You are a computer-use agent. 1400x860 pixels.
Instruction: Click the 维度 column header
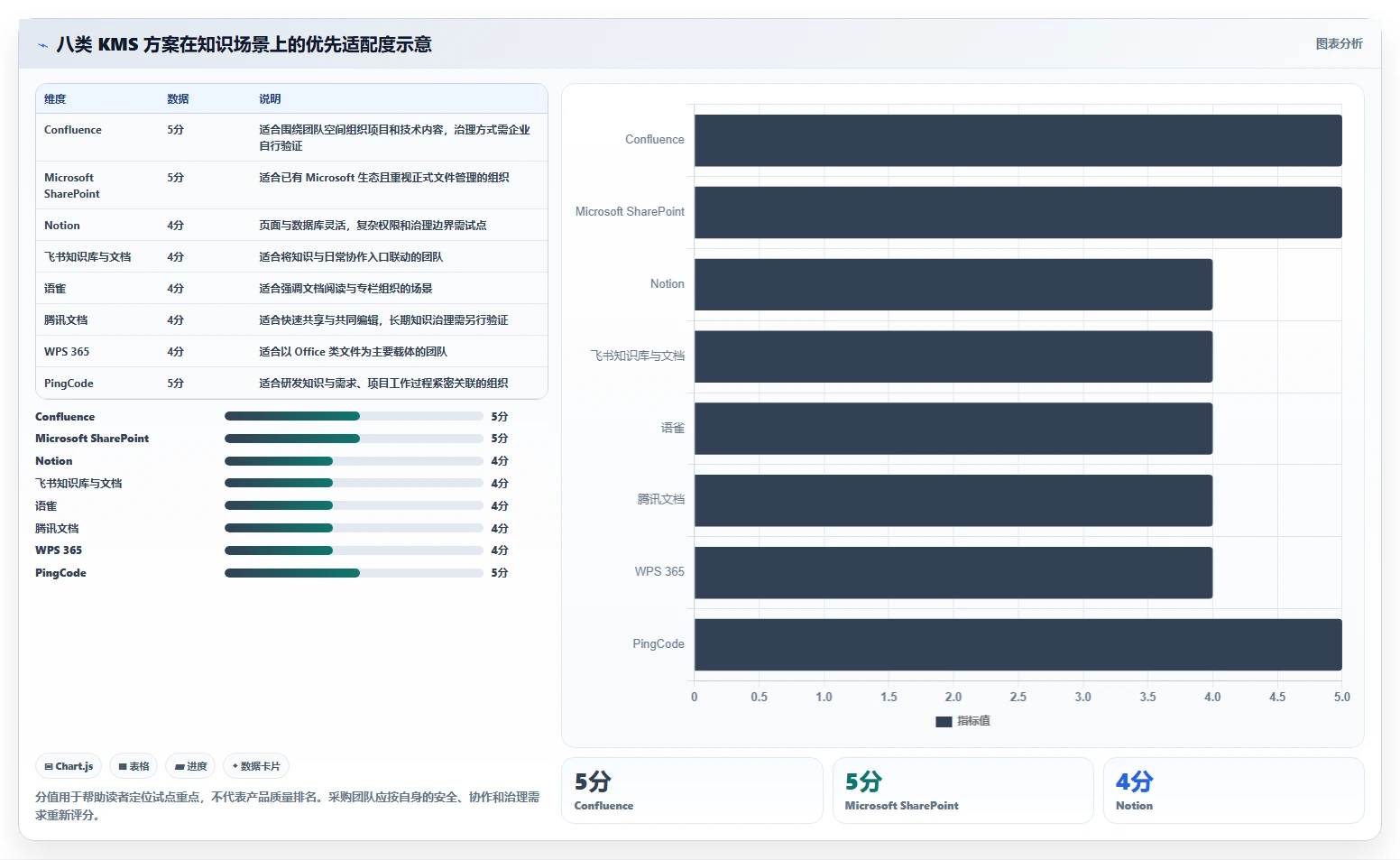point(55,99)
